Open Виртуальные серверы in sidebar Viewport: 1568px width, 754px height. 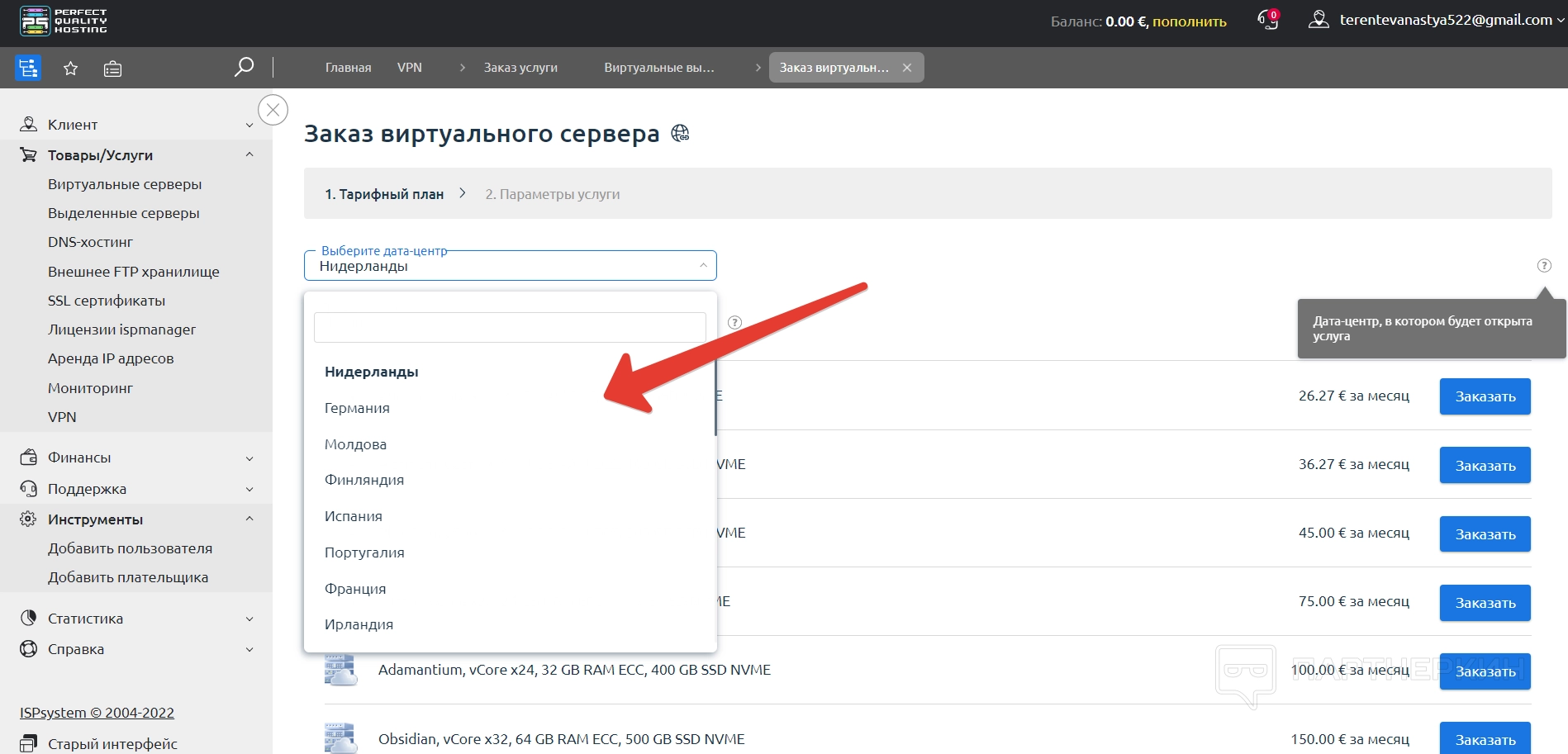tap(125, 184)
